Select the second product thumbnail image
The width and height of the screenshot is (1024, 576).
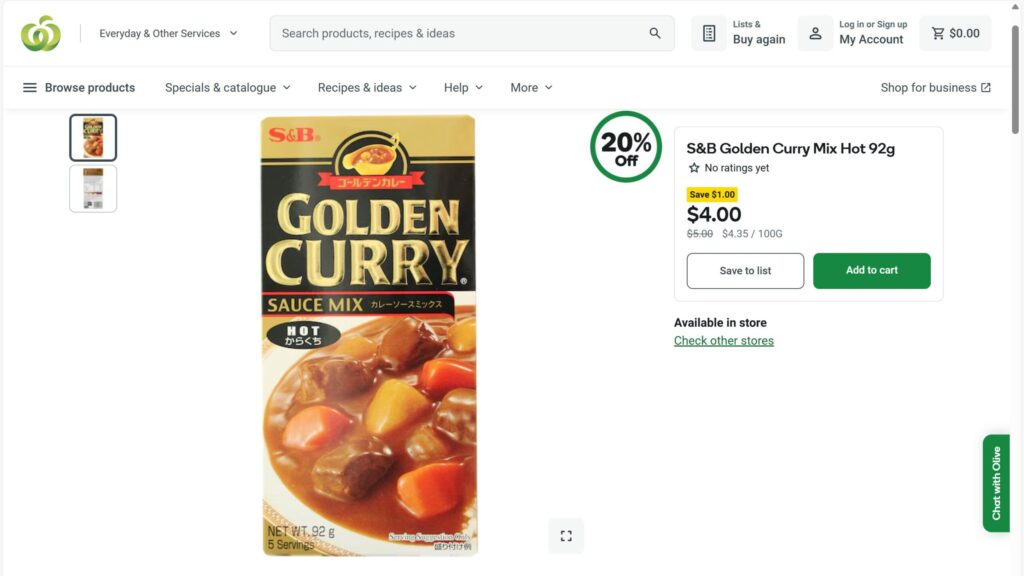pos(93,188)
